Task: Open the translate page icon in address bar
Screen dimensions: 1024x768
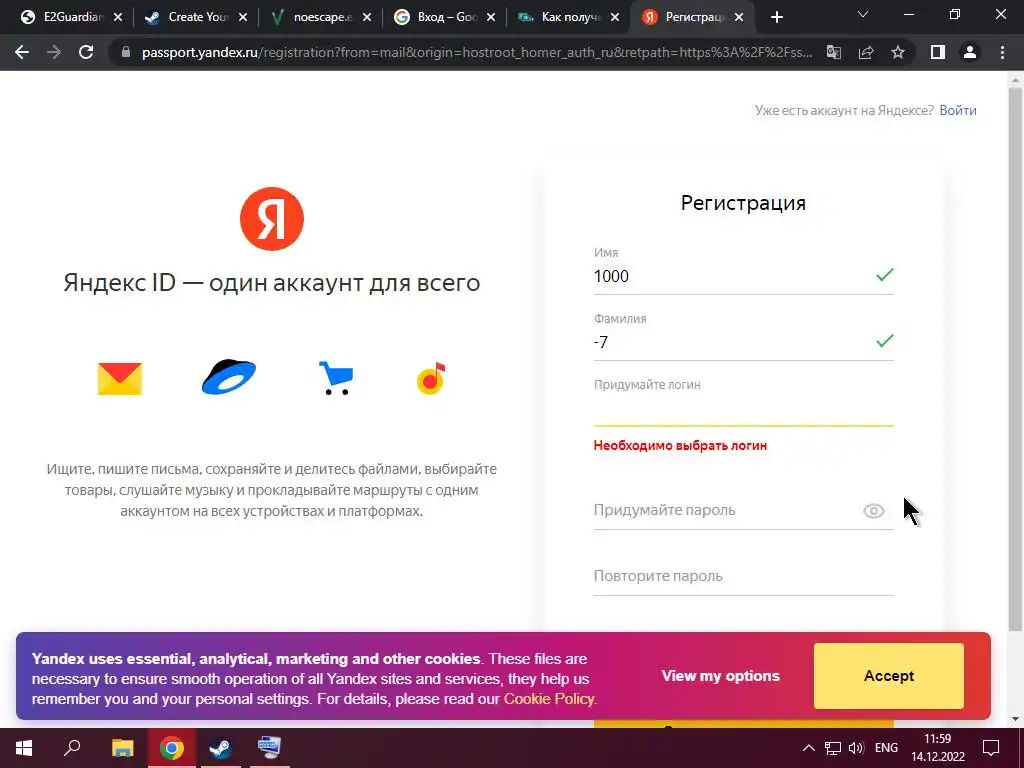Action: coord(834,52)
